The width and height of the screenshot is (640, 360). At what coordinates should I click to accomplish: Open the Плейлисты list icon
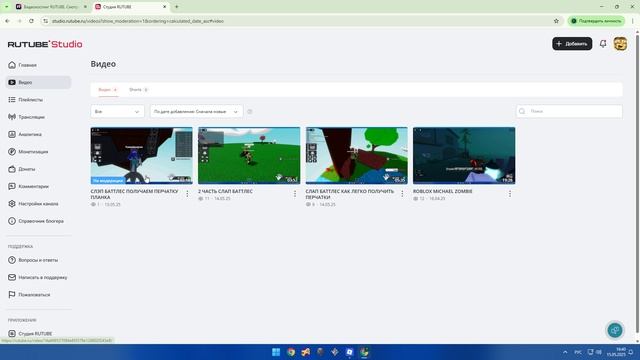tap(12, 100)
